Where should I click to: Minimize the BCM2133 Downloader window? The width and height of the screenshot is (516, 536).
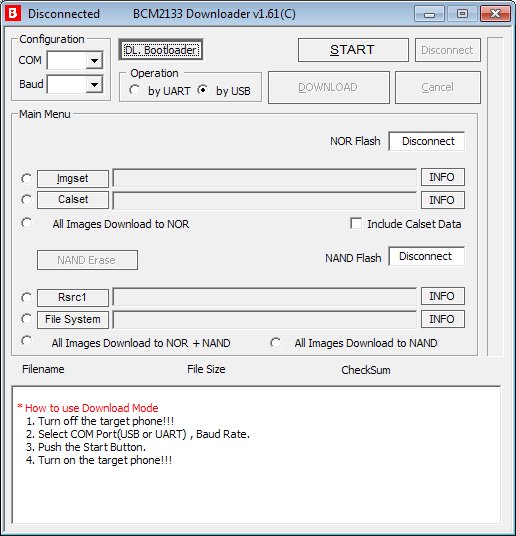tap(429, 14)
